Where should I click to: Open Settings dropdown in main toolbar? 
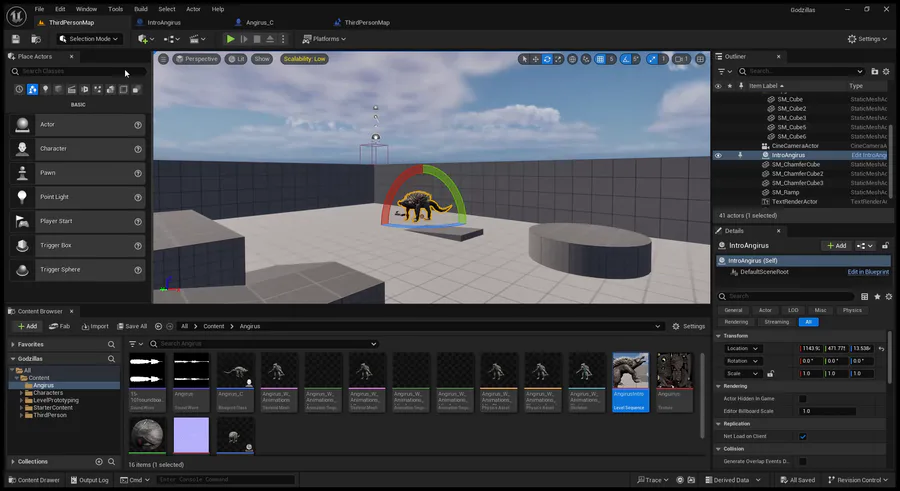pos(867,39)
